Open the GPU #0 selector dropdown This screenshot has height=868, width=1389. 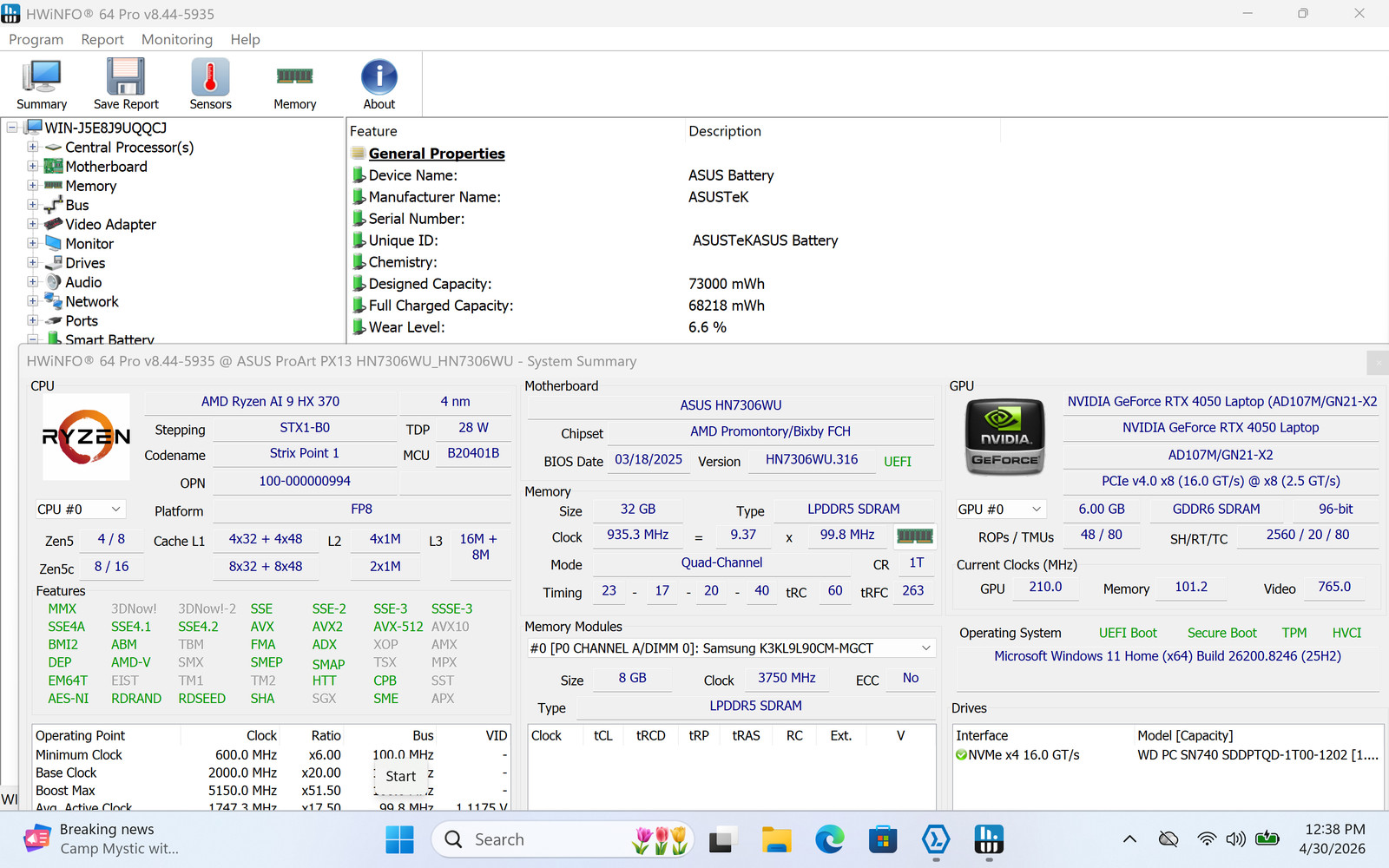(1000, 510)
